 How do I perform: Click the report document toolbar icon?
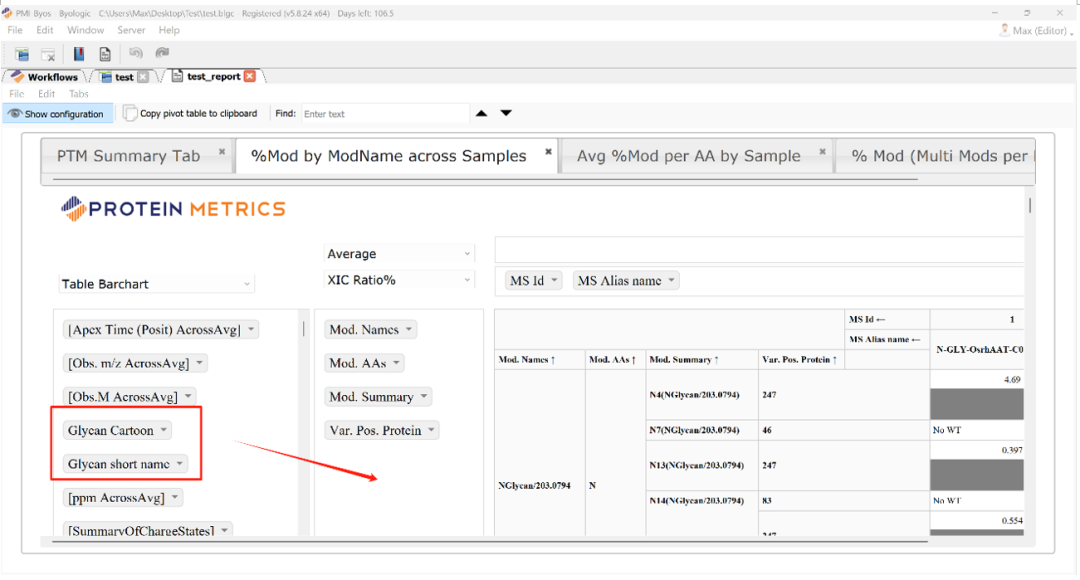click(105, 54)
